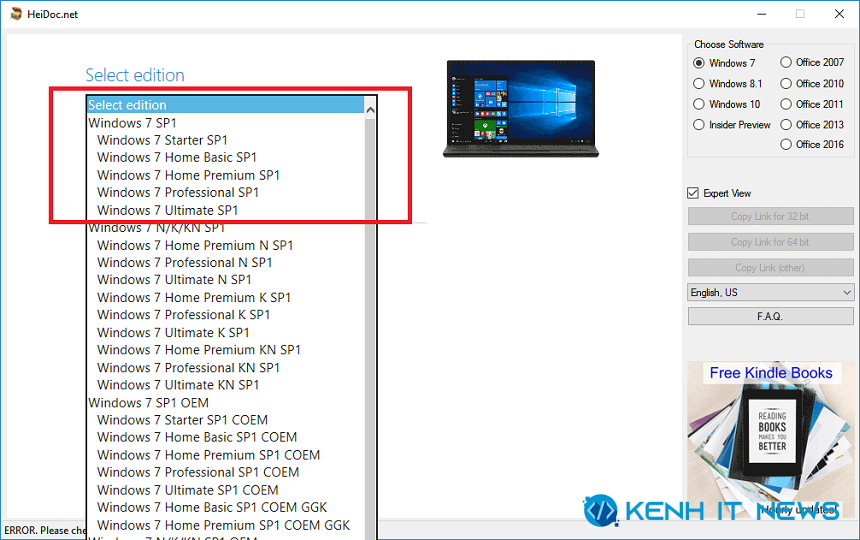Select the Windows 7 radio button
The width and height of the screenshot is (860, 540).
click(698, 63)
